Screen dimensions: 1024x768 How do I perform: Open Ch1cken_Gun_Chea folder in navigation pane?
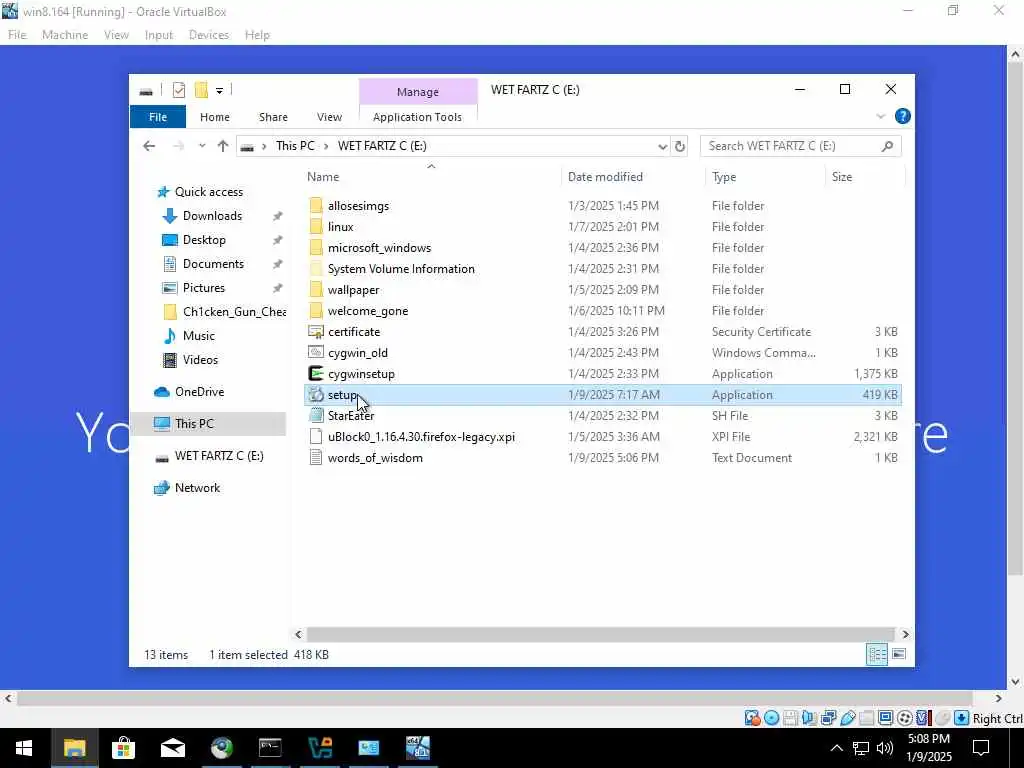234,312
